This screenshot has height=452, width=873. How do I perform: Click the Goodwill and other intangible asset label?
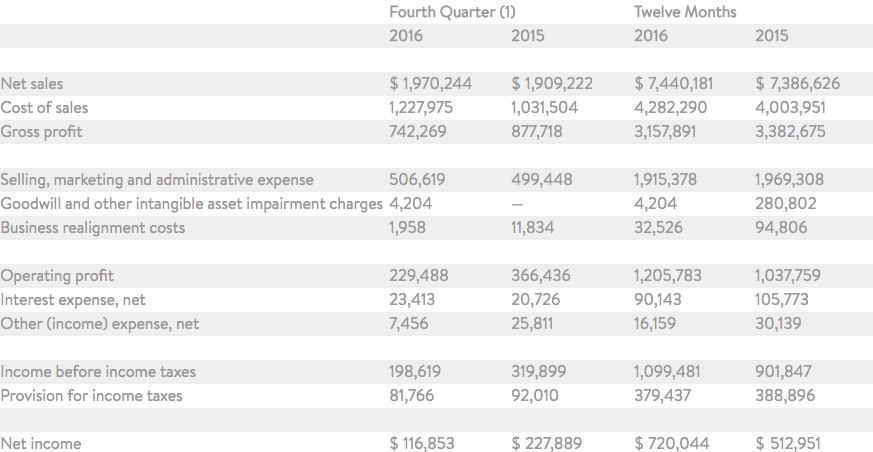pos(193,203)
